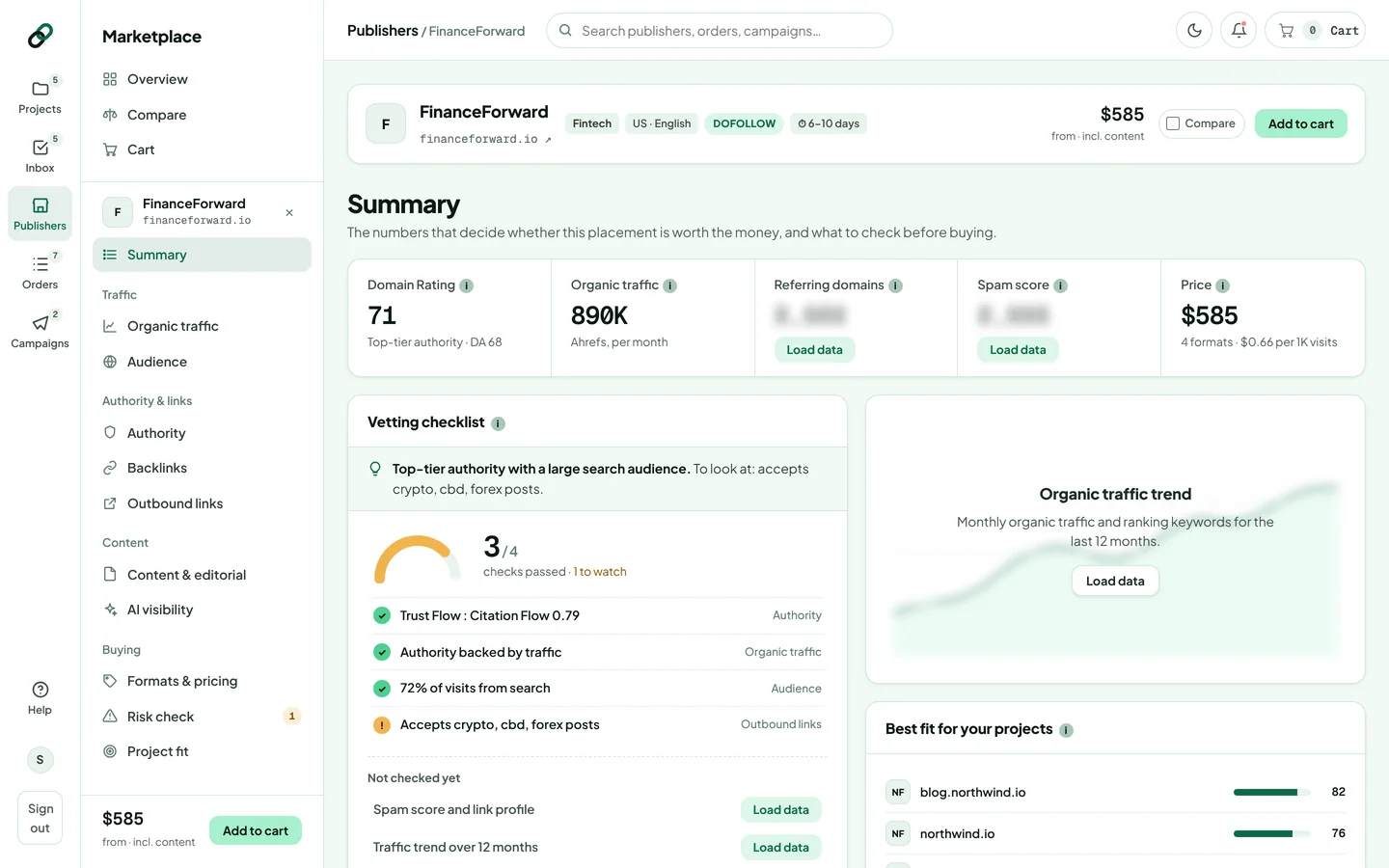Load data for Traffic trend over 12 months
1389x868 pixels.
[780, 848]
